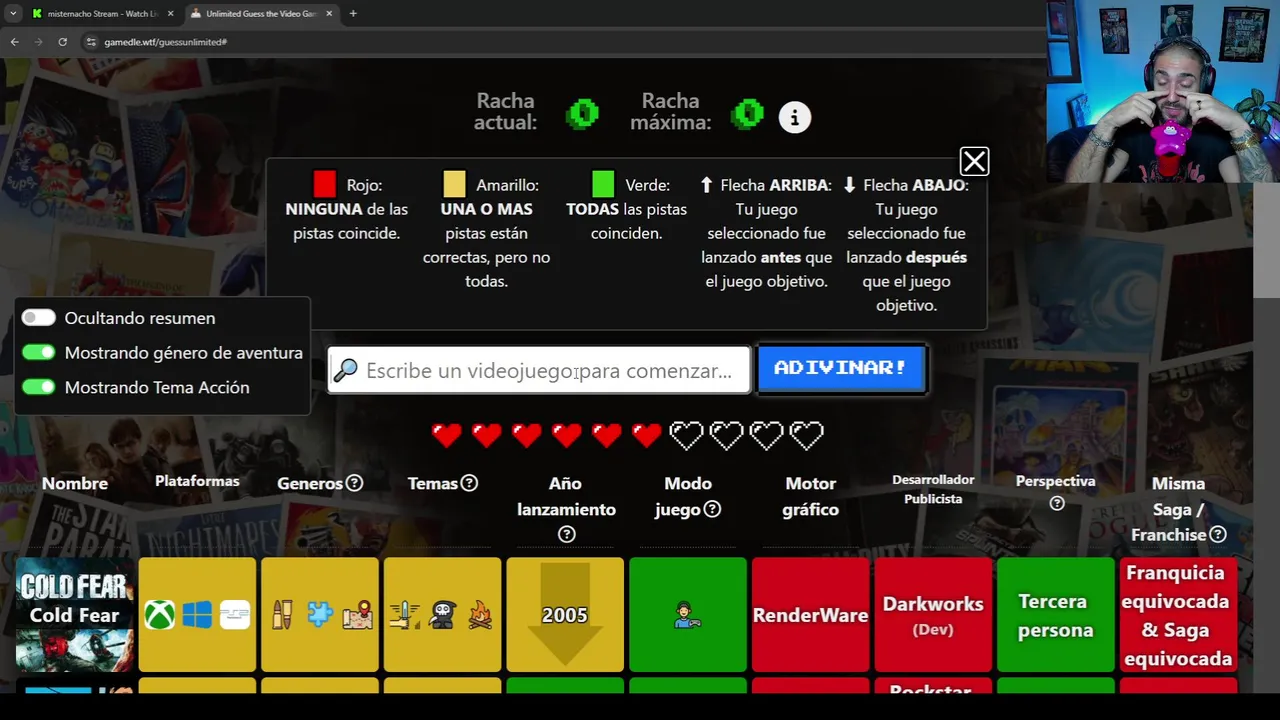Viewport: 1280px width, 720px height.
Task: Go back with browser back arrow
Action: coord(14,42)
